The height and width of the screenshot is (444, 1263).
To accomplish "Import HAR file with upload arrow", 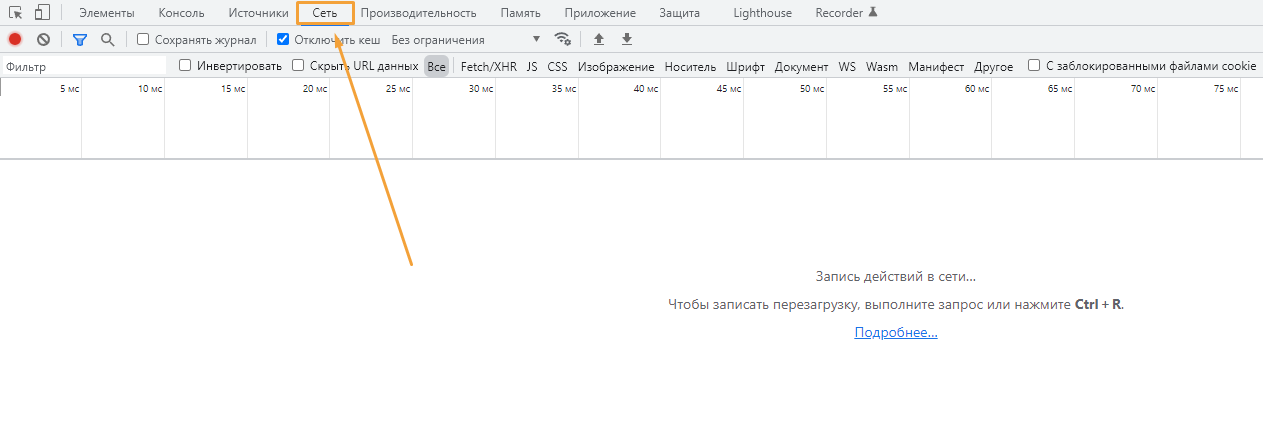I will (599, 40).
